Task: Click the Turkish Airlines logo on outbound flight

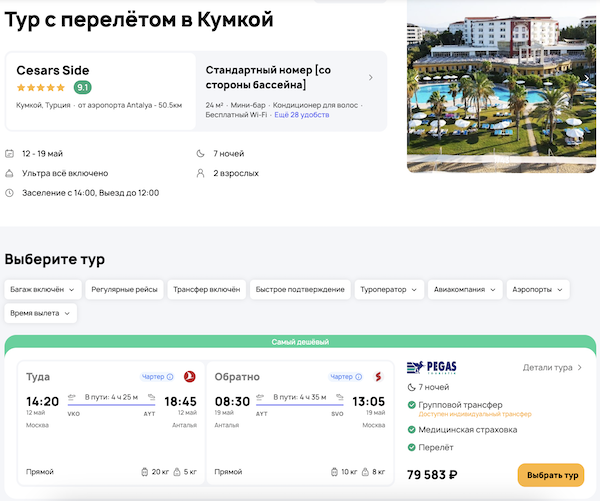Action: pos(187,377)
